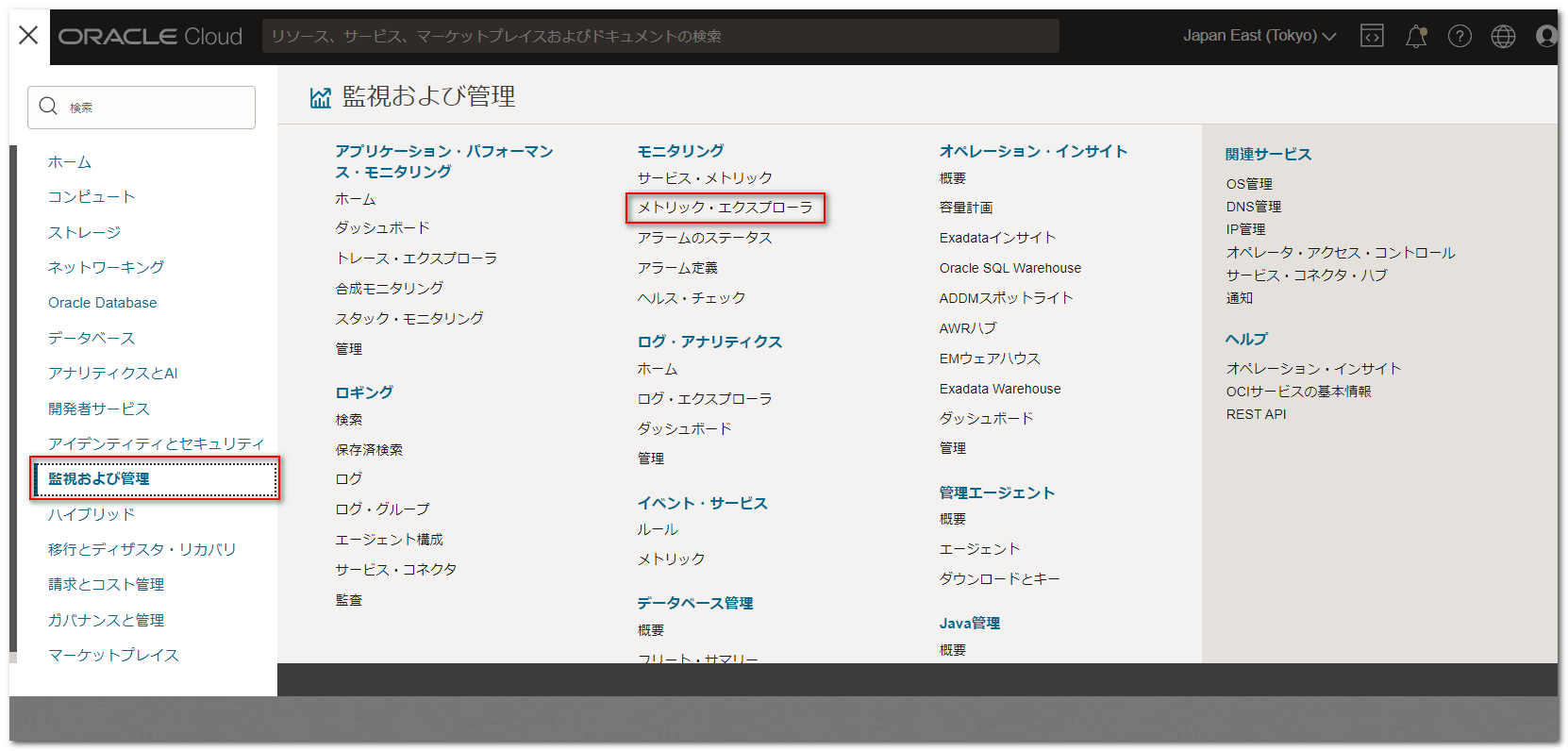Select データベース in the left navigation
Viewport: 1568px width, 751px height.
[x=92, y=338]
